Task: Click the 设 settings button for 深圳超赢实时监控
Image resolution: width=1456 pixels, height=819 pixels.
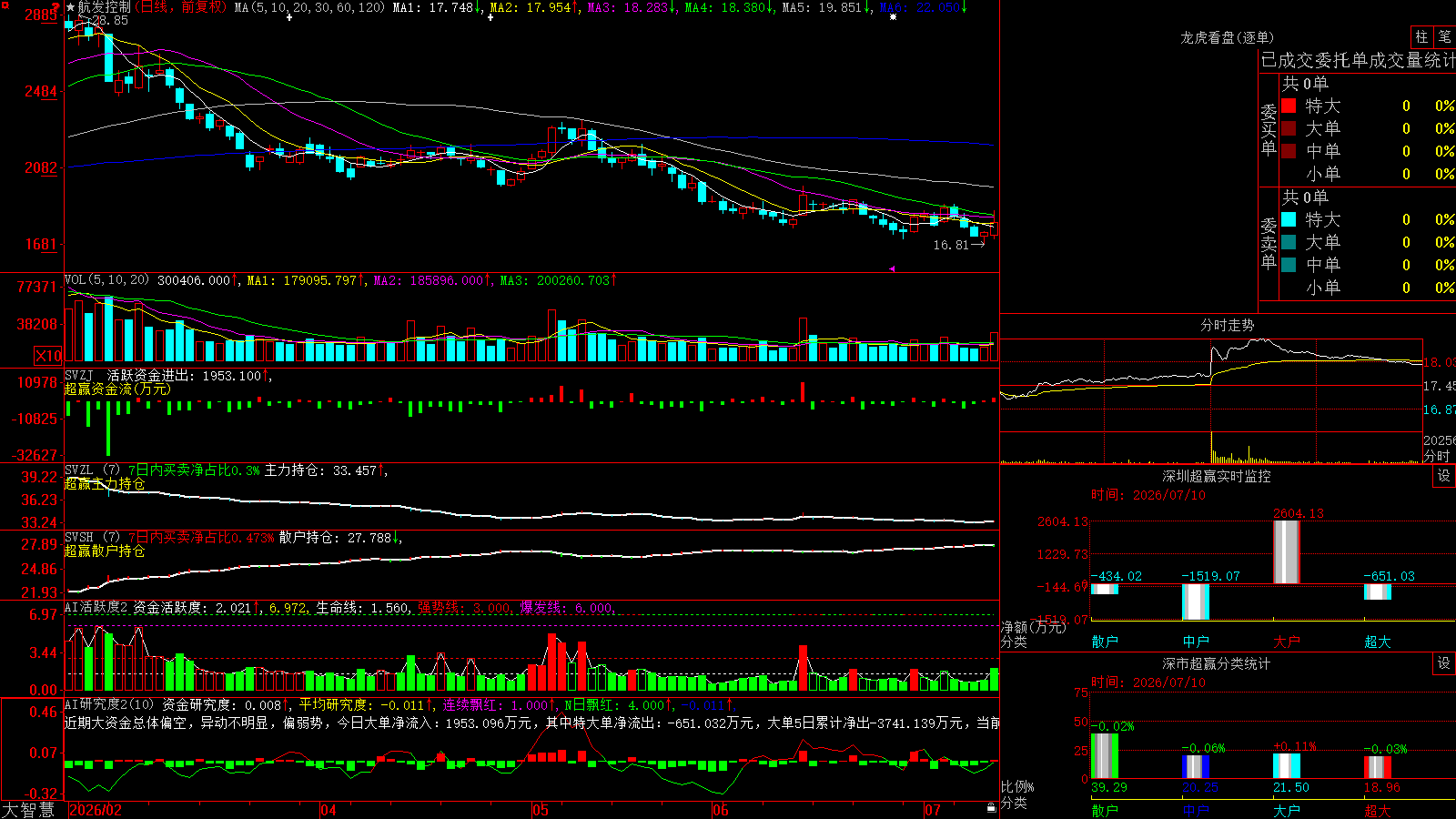Action: [1444, 476]
